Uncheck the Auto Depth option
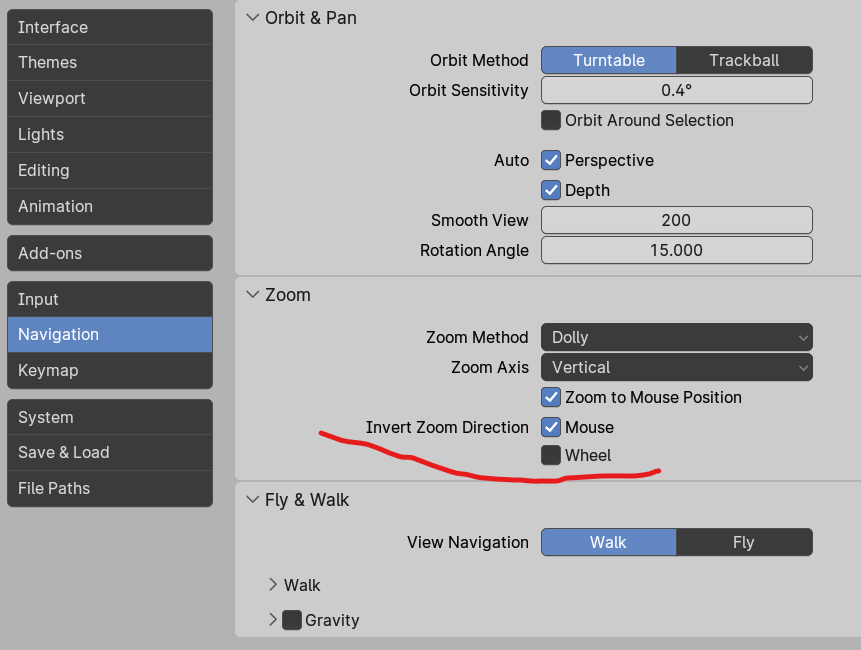Image resolution: width=861 pixels, height=650 pixels. click(x=551, y=190)
